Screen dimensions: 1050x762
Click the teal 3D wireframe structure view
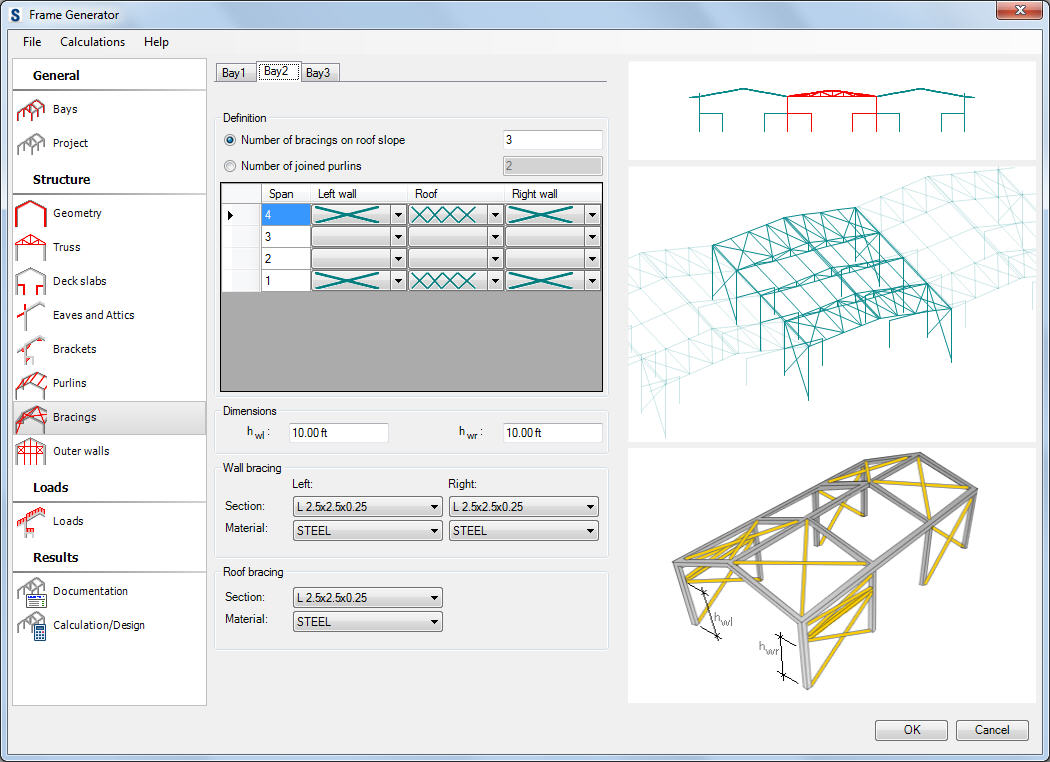point(831,304)
